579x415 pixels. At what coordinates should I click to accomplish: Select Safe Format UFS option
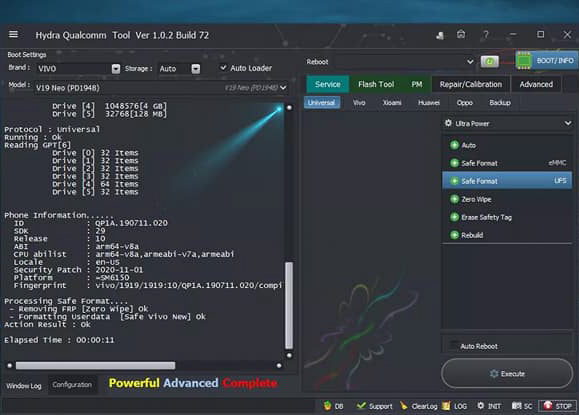pos(507,181)
